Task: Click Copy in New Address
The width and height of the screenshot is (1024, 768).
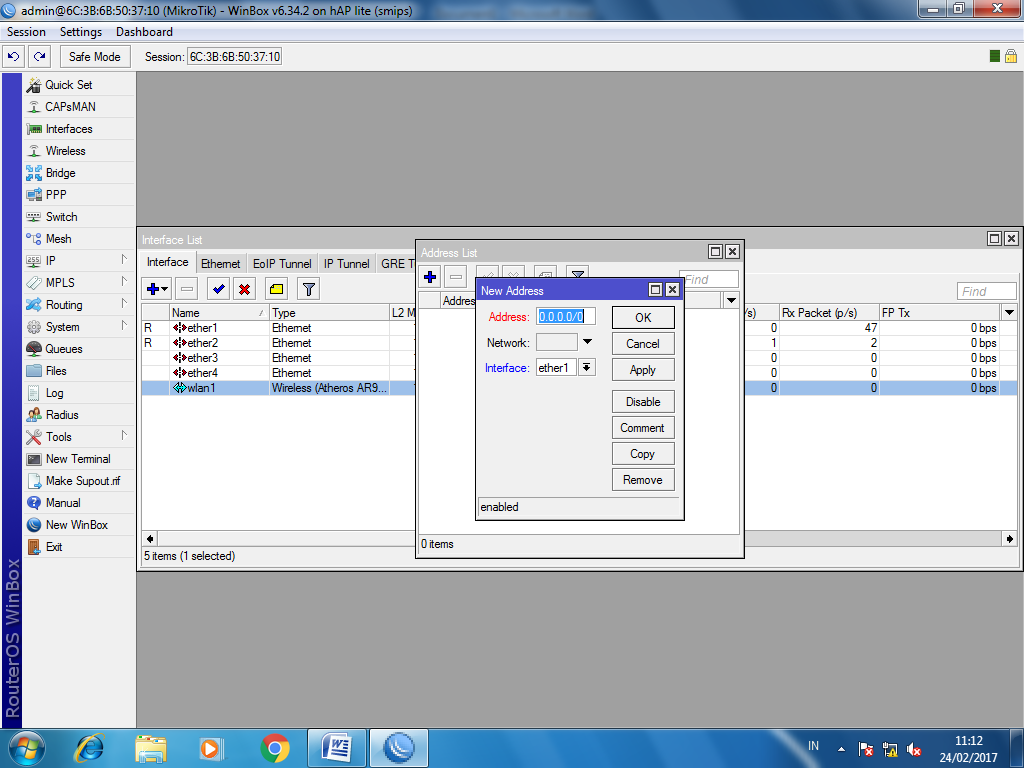Action: 643,454
